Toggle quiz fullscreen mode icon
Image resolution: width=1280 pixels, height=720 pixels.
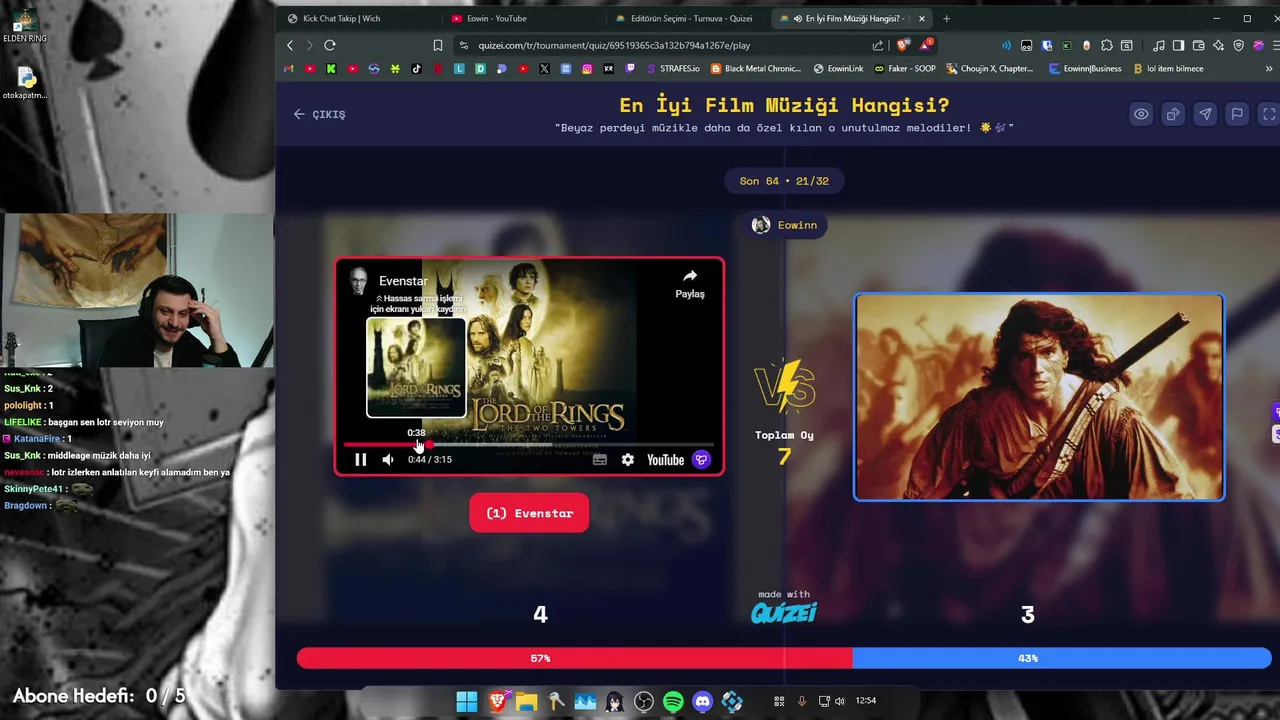1269,114
